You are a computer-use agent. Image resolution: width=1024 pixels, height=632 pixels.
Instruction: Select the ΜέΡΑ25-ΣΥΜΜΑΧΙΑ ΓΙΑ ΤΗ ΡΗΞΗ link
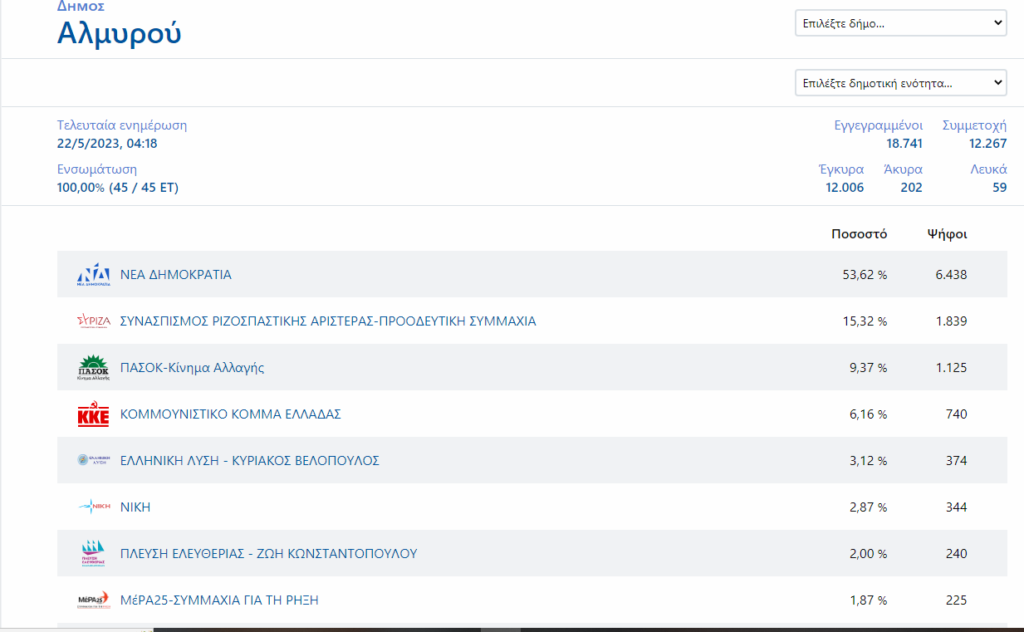(x=219, y=600)
